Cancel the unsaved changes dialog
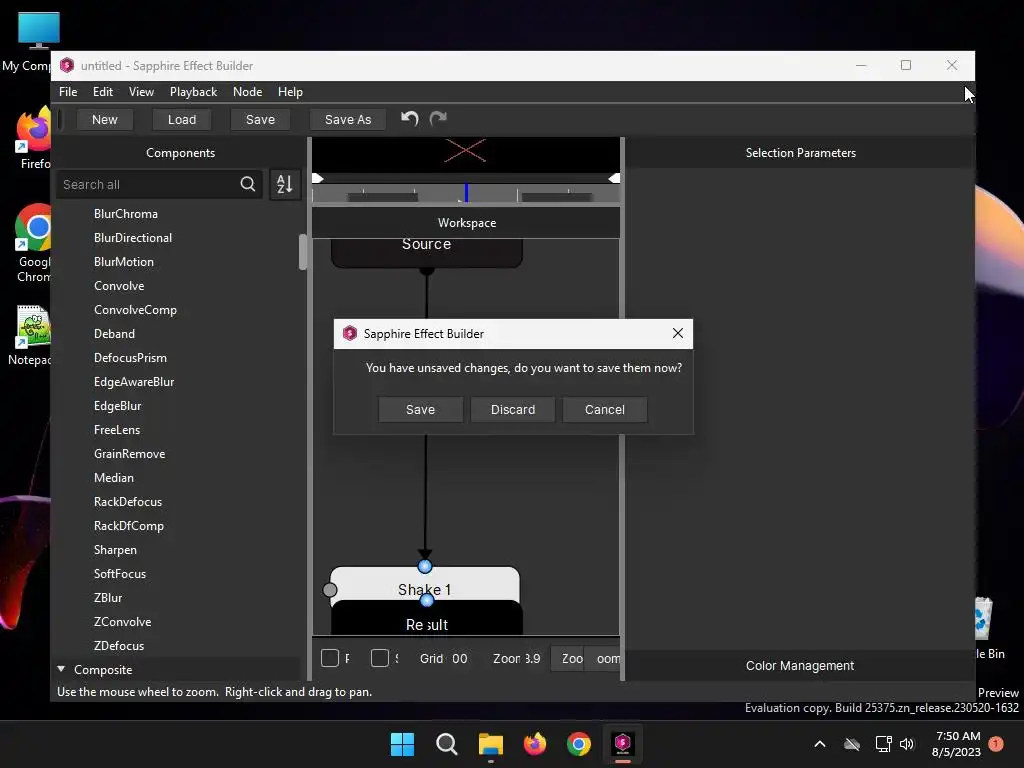The width and height of the screenshot is (1024, 768). click(x=605, y=409)
